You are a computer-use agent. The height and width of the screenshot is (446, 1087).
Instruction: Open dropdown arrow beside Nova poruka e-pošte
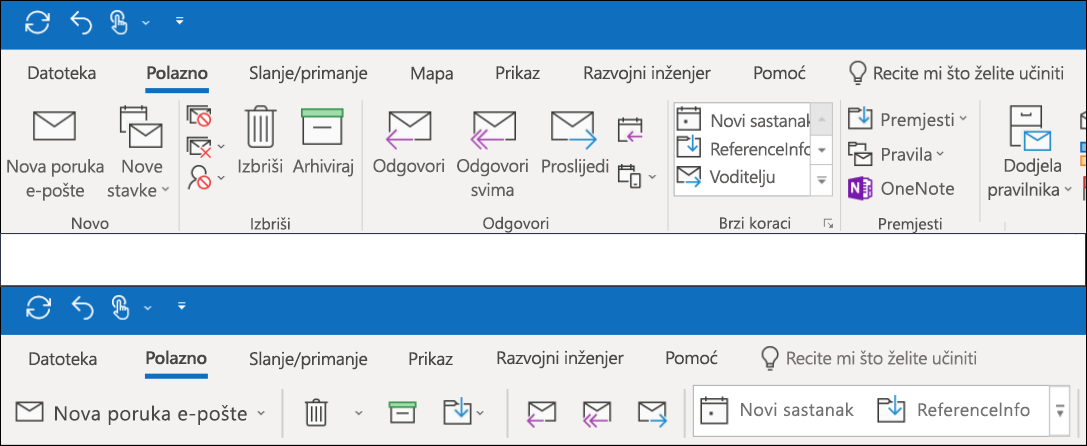(261, 414)
